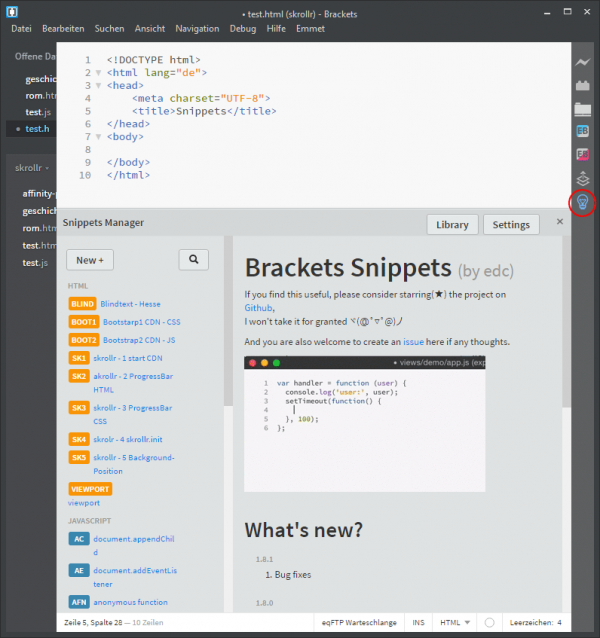This screenshot has width=600, height=638.
Task: Click the snippet list scrollbar thumb
Action: (228, 321)
